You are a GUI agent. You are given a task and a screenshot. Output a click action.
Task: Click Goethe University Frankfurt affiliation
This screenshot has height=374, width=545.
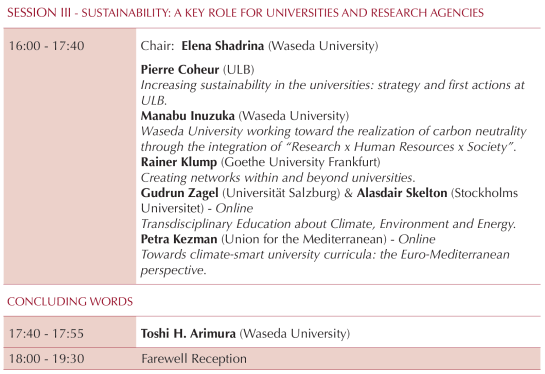(x=300, y=162)
